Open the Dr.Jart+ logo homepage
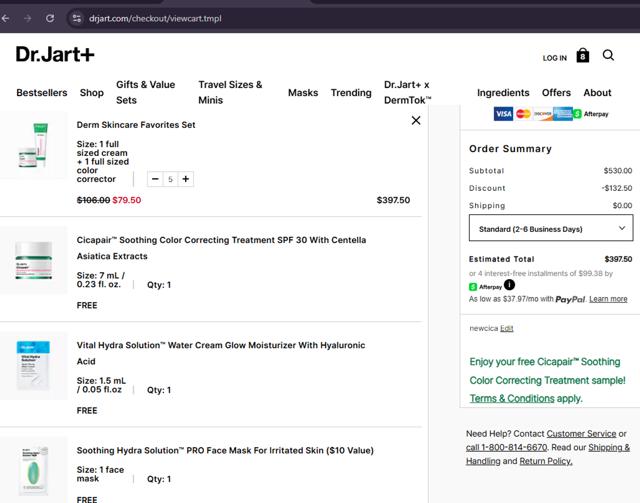 pyautogui.click(x=55, y=54)
